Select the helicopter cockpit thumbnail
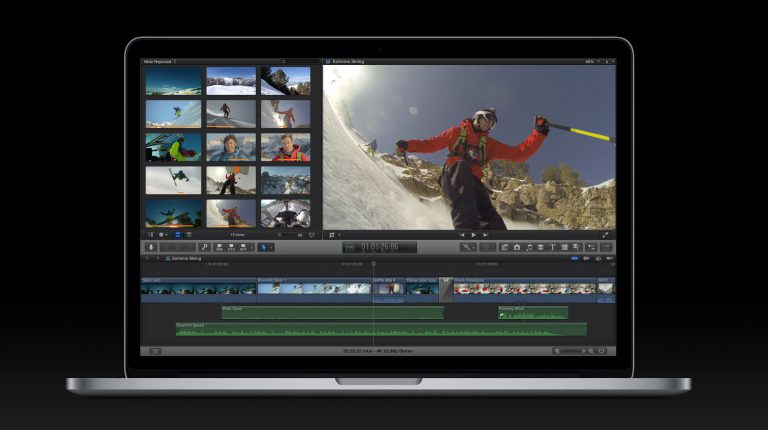Screen dimensions: 768x430 286,213
